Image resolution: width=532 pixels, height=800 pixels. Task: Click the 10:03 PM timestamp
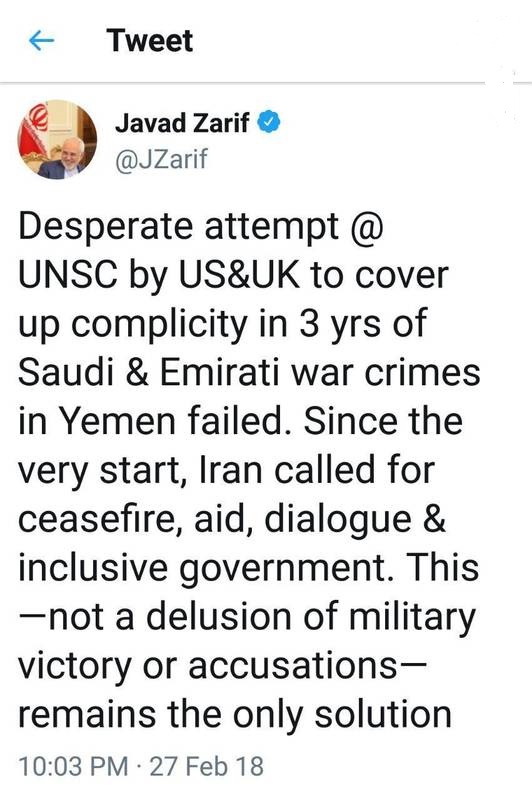click(73, 767)
